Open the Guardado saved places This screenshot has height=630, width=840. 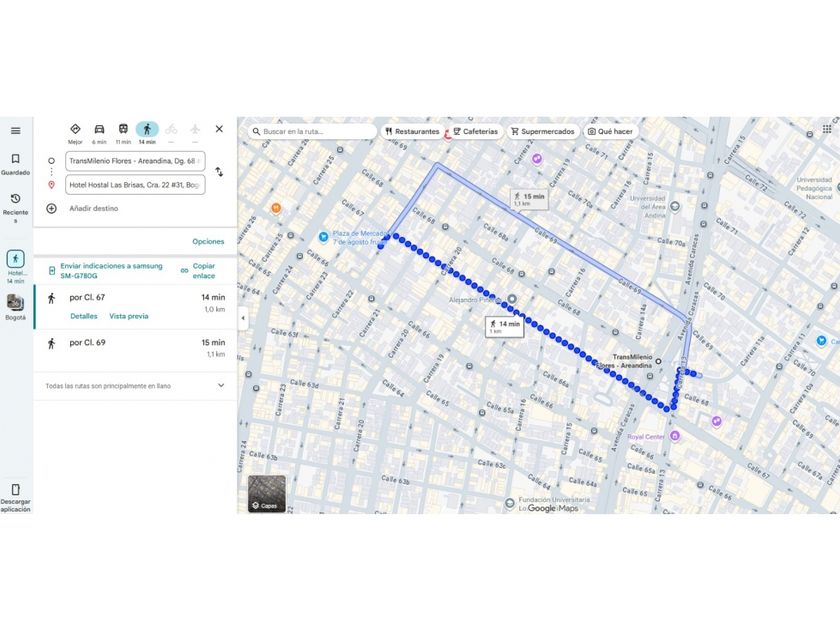tap(16, 164)
